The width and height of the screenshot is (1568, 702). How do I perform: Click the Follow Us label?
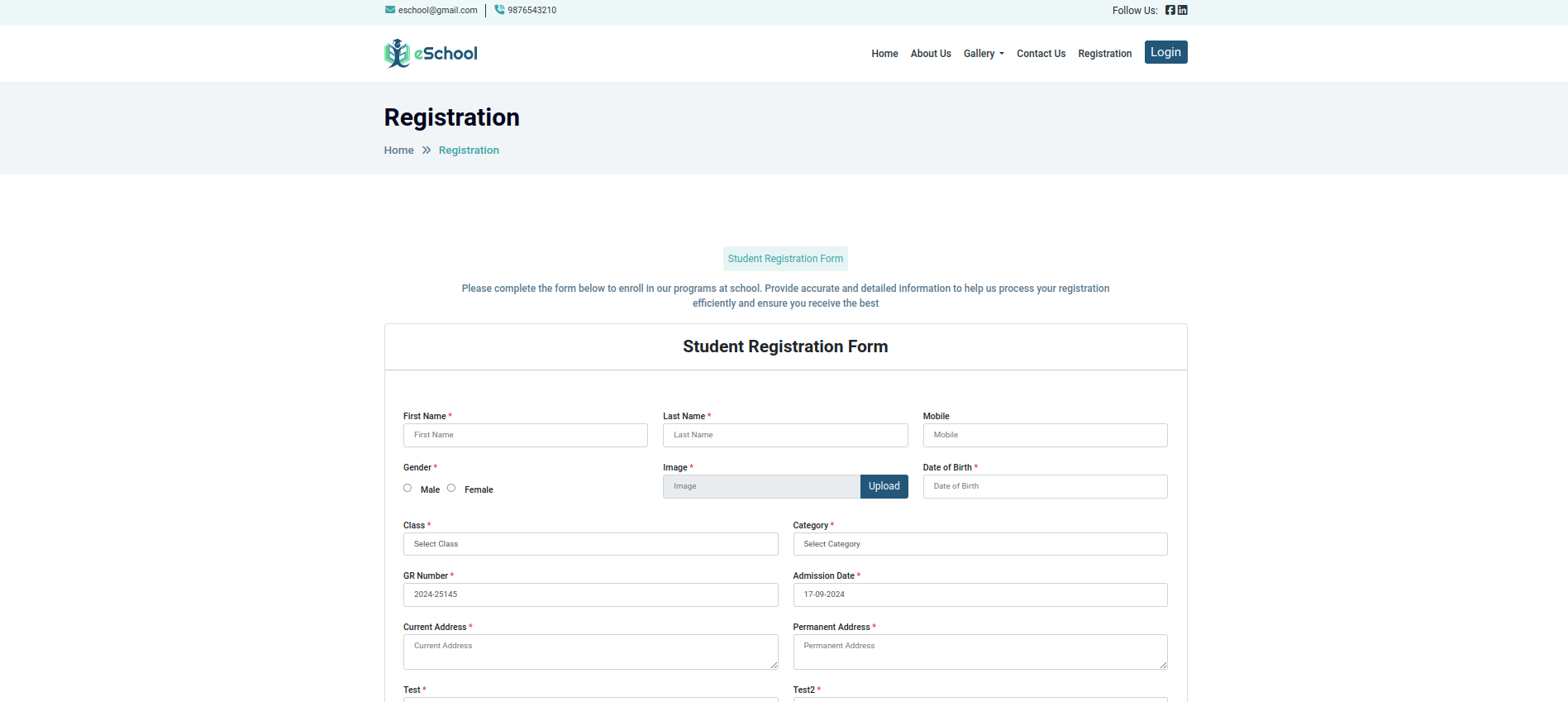coord(1135,11)
